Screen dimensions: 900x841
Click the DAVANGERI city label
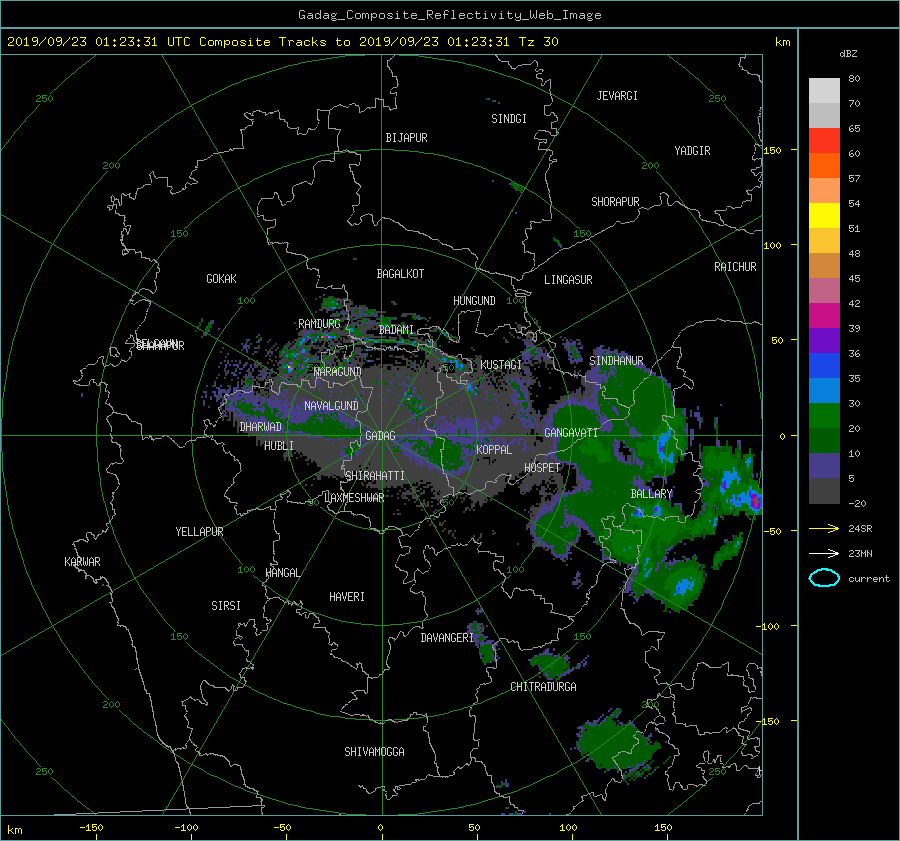(x=447, y=638)
